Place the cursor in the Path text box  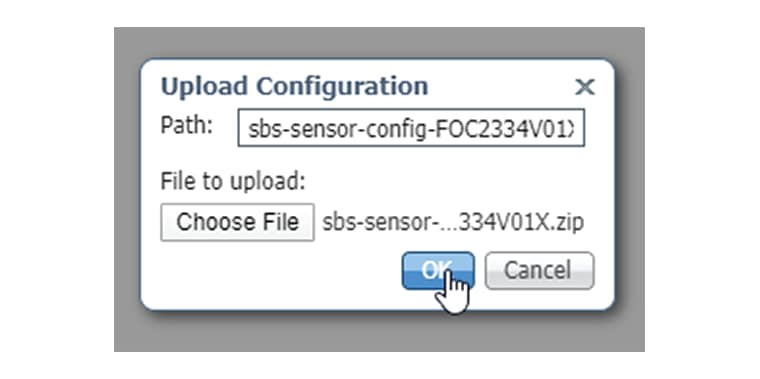pyautogui.click(x=411, y=127)
